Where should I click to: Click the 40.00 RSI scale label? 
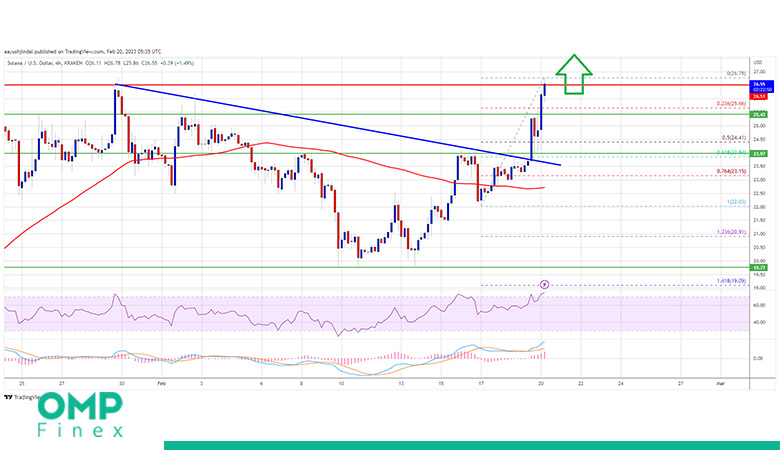tap(759, 322)
